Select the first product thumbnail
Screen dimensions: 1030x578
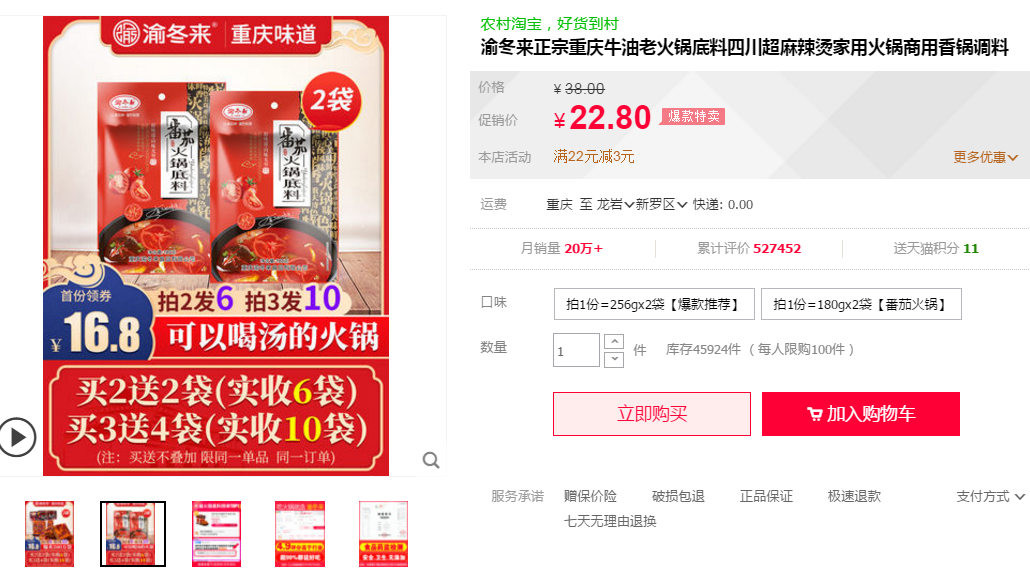[x=49, y=534]
